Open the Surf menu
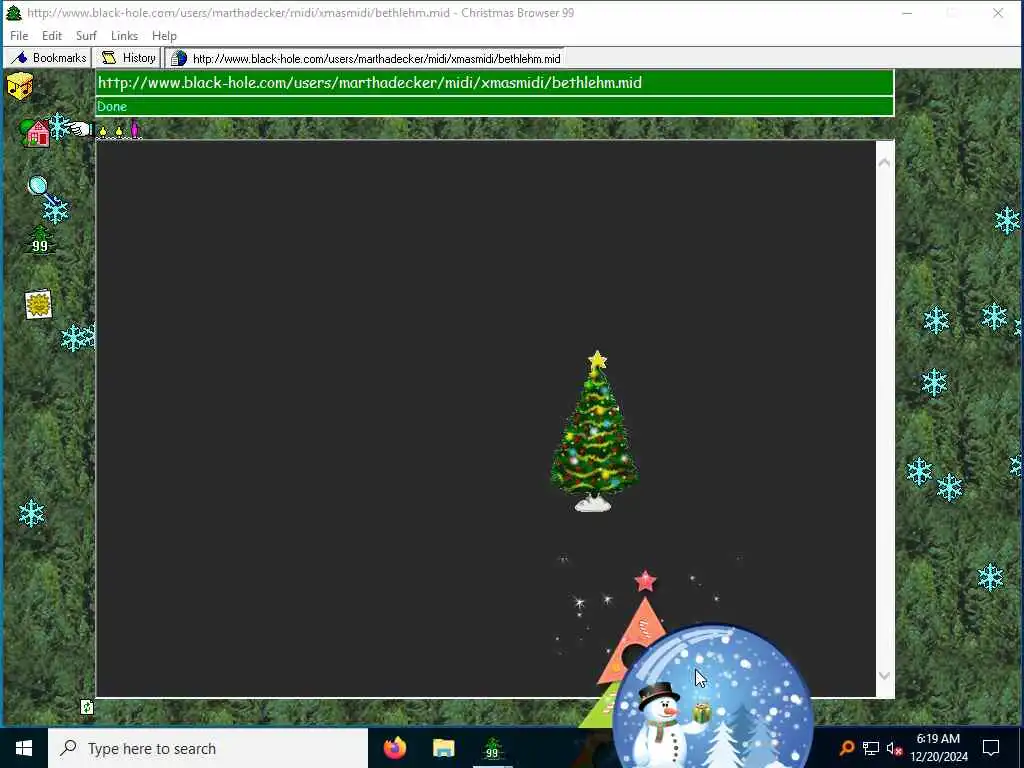 86,36
